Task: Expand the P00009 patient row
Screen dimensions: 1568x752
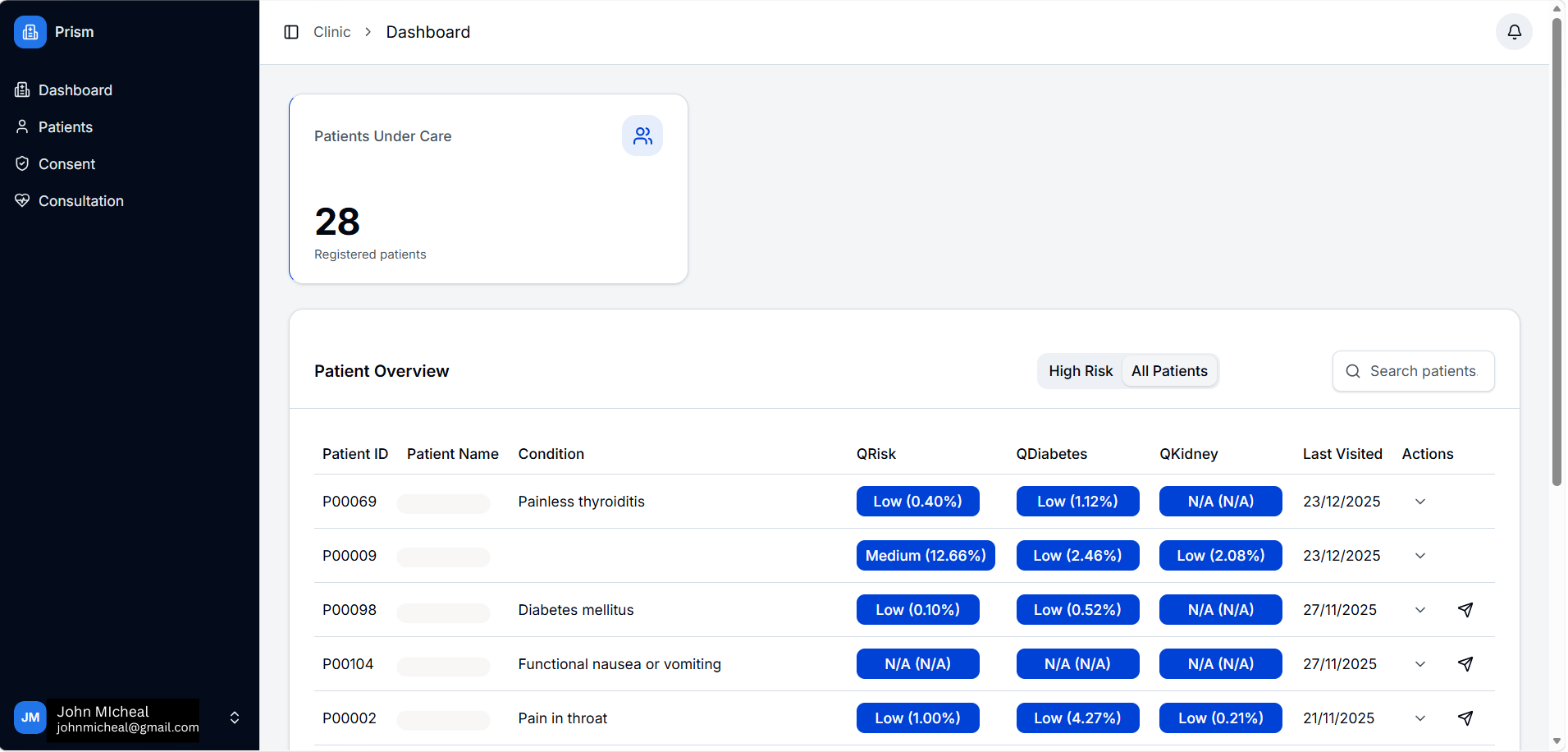Action: point(1420,556)
